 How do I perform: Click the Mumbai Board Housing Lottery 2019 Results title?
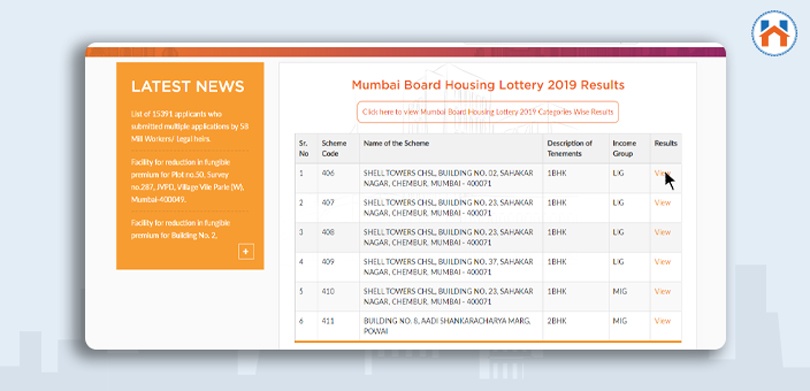point(488,85)
